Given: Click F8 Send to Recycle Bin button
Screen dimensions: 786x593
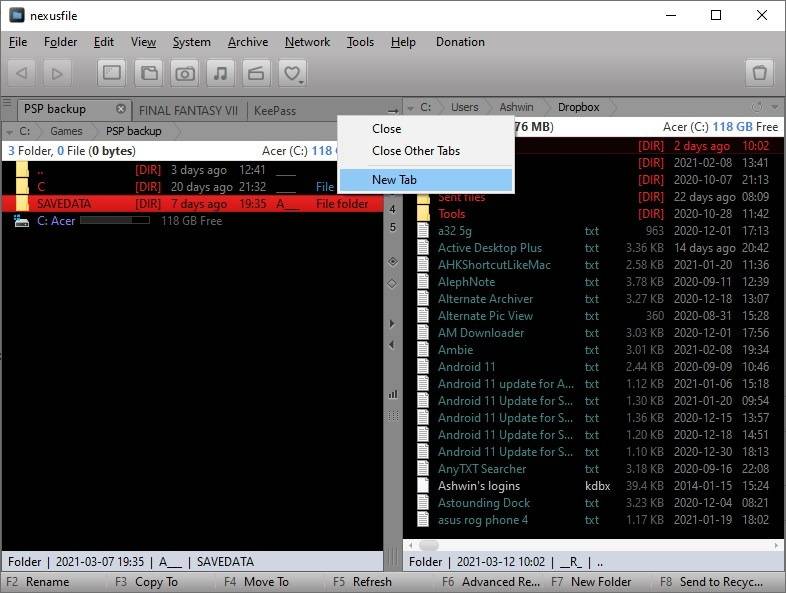Looking at the screenshot, I should 711,582.
